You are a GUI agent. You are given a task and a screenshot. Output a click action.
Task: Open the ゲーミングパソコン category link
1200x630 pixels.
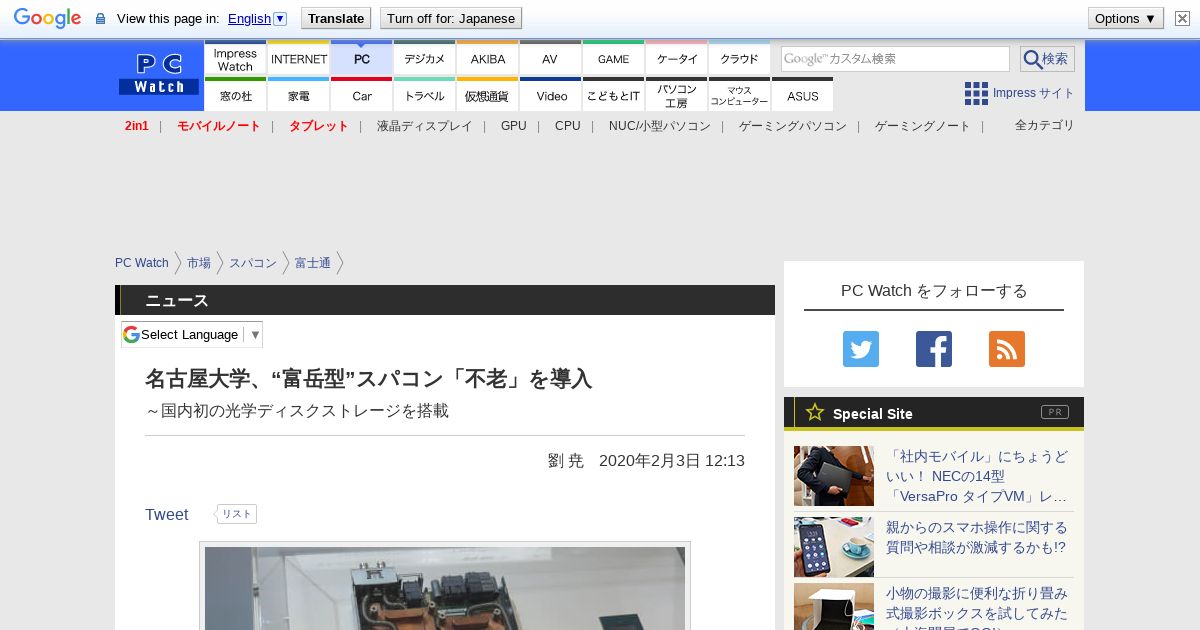coord(793,126)
